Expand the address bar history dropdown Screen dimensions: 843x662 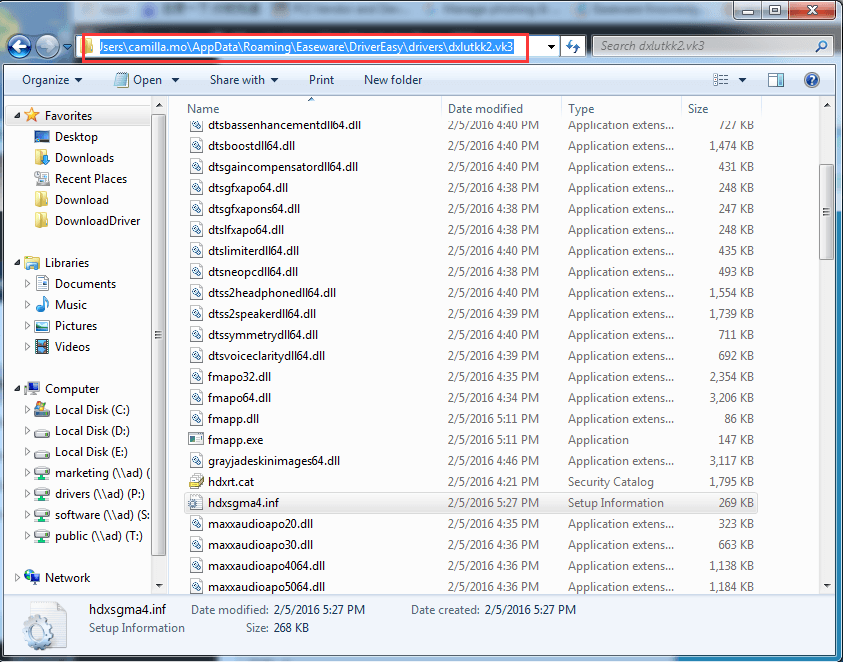552,47
